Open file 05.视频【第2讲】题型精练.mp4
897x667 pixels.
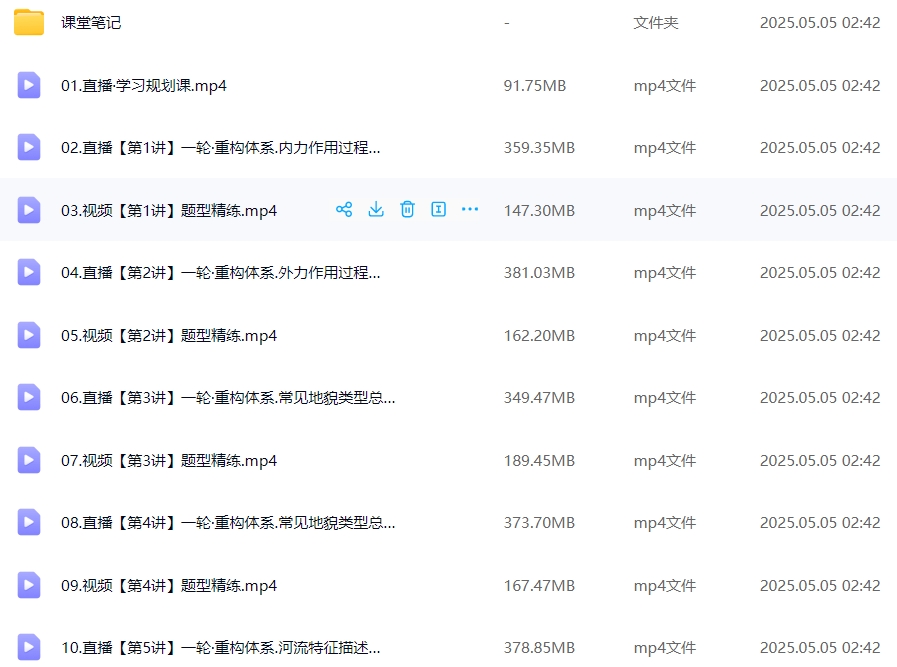click(169, 336)
